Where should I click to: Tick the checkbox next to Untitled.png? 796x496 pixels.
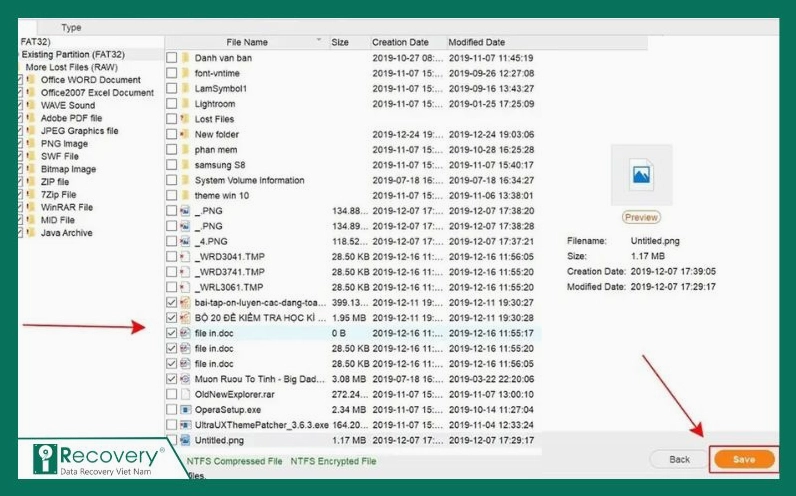pos(171,440)
